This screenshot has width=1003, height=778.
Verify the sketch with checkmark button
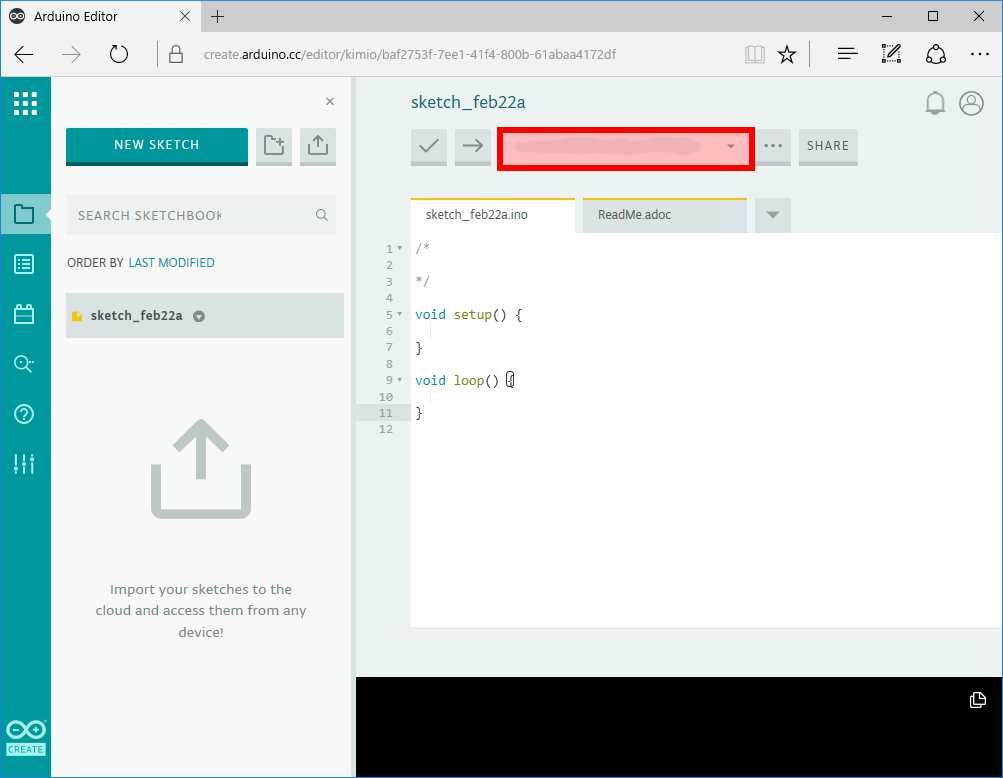pyautogui.click(x=429, y=147)
